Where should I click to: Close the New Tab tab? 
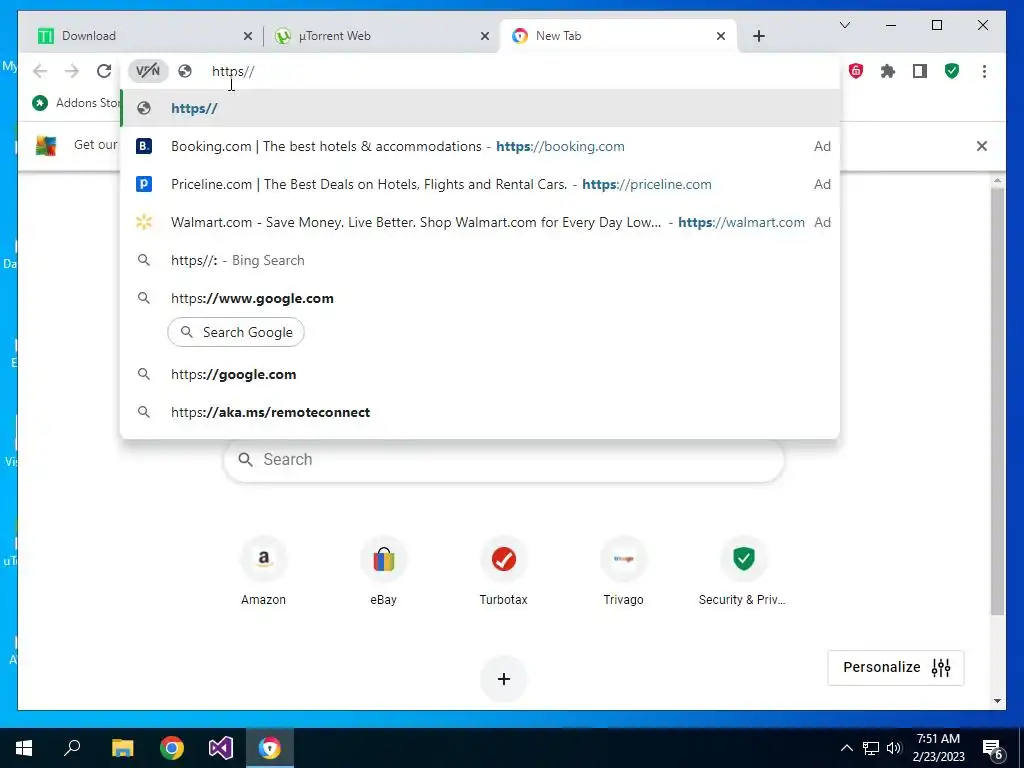point(720,37)
